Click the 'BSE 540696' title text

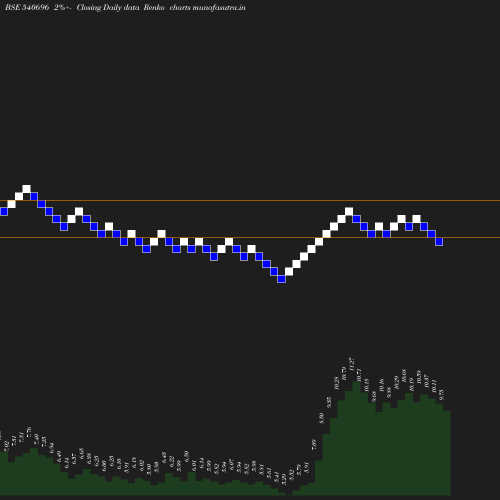[x=27, y=7]
